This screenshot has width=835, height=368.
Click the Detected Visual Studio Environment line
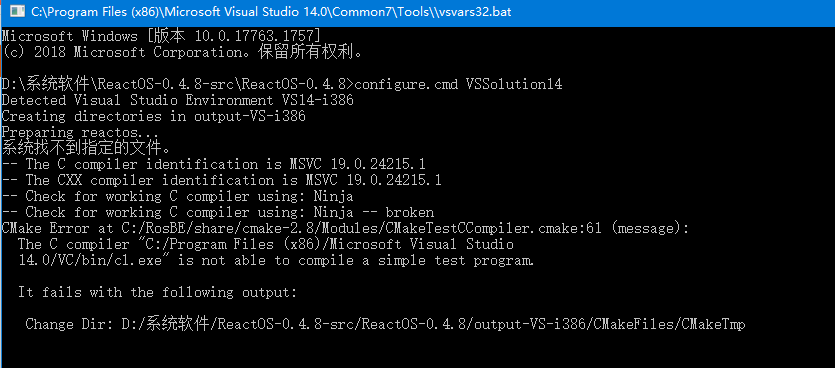point(177,100)
